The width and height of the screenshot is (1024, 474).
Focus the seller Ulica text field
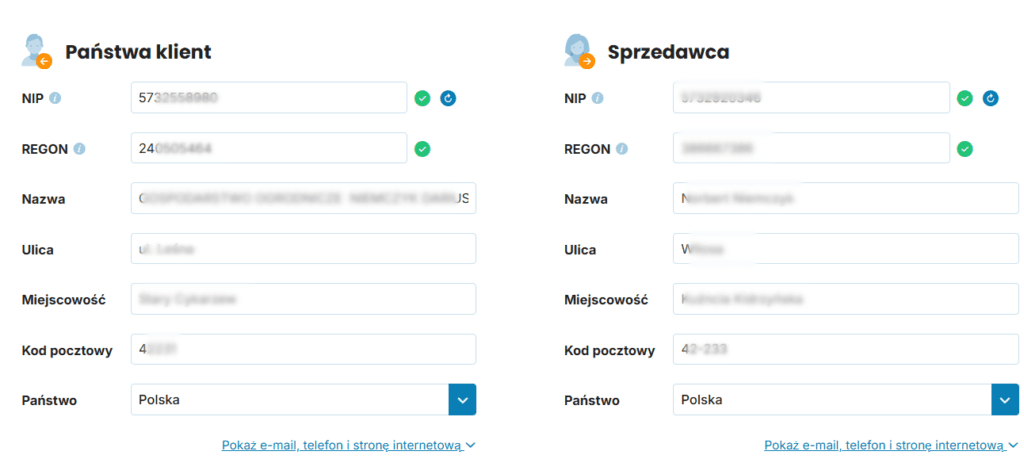[x=845, y=249]
